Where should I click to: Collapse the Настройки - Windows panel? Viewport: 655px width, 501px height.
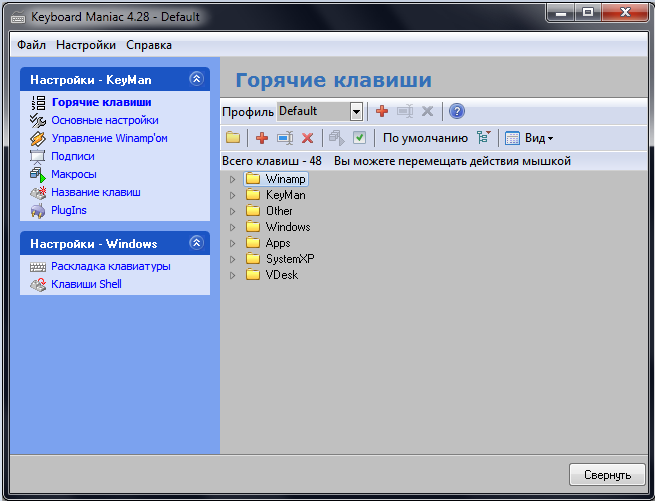coord(196,242)
